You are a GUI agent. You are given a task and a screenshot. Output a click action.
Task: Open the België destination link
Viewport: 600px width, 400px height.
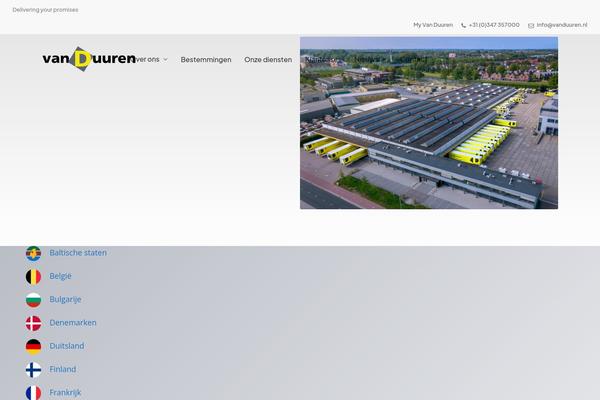(60, 276)
